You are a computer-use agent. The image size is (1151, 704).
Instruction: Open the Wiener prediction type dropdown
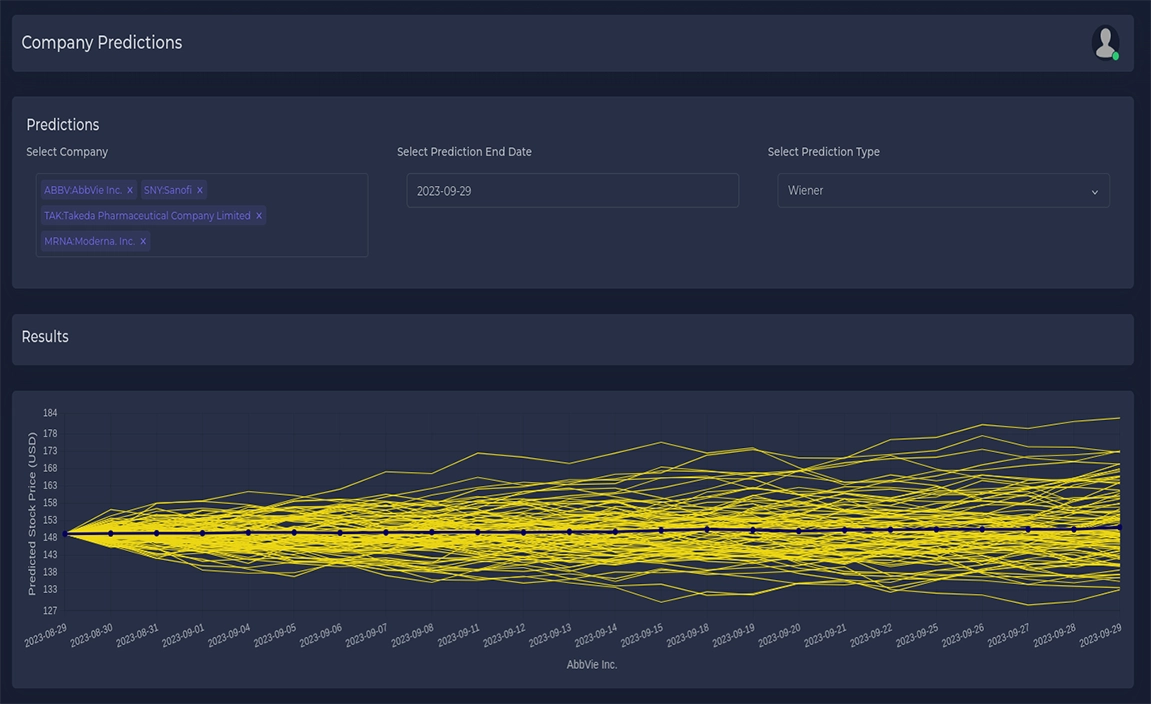click(942, 190)
